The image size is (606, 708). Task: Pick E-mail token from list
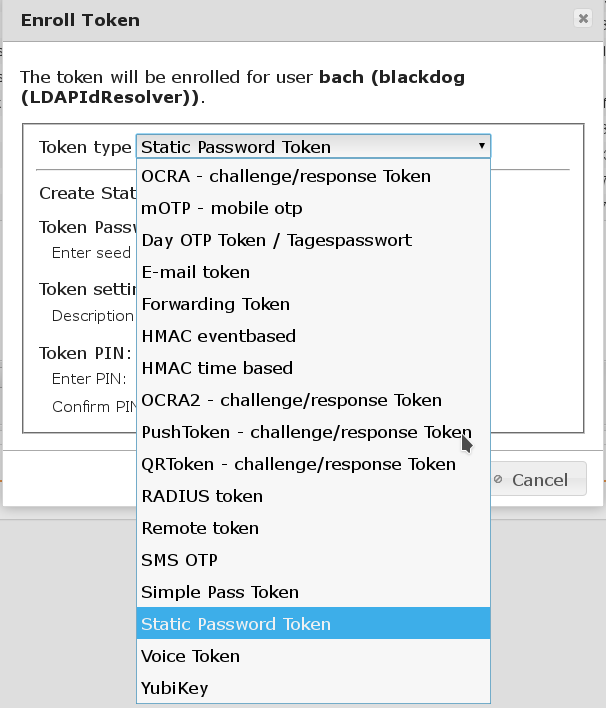[196, 272]
